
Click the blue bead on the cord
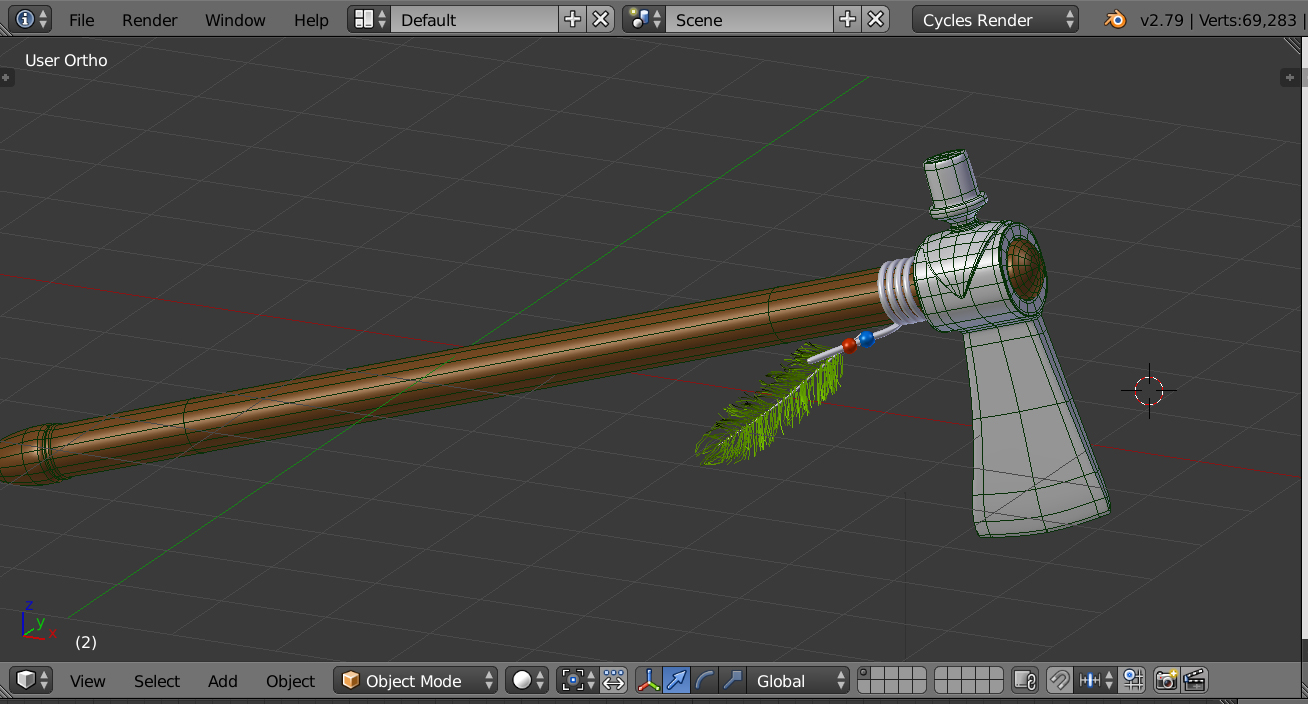[866, 339]
